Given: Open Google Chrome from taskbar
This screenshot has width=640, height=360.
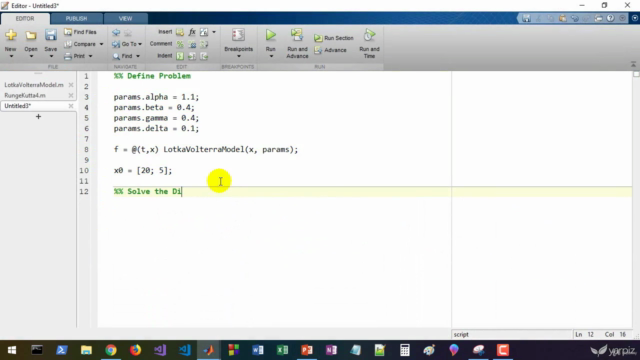Looking at the screenshot, I should point(111,350).
